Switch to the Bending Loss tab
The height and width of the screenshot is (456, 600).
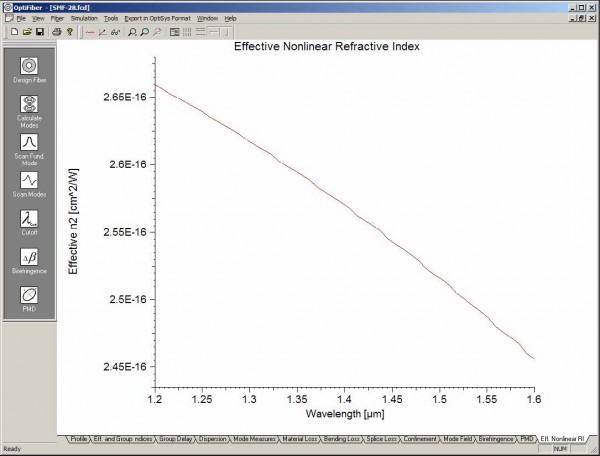341,439
